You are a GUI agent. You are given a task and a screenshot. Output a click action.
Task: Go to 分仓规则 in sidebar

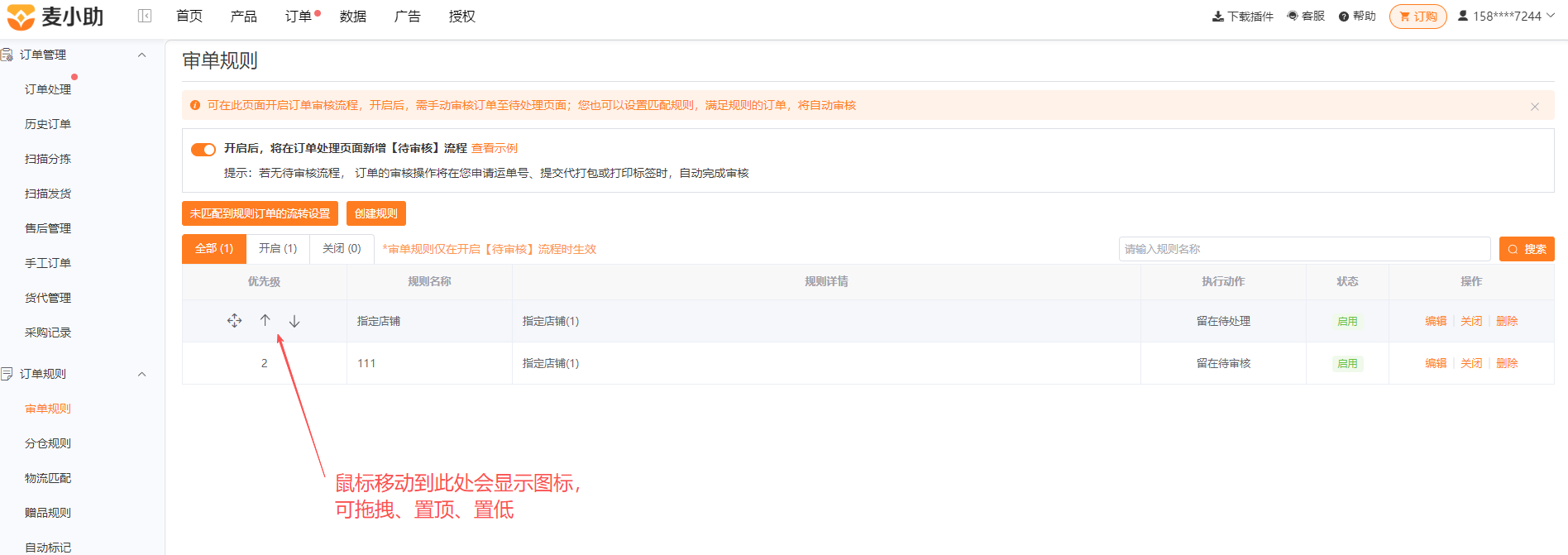tap(48, 443)
